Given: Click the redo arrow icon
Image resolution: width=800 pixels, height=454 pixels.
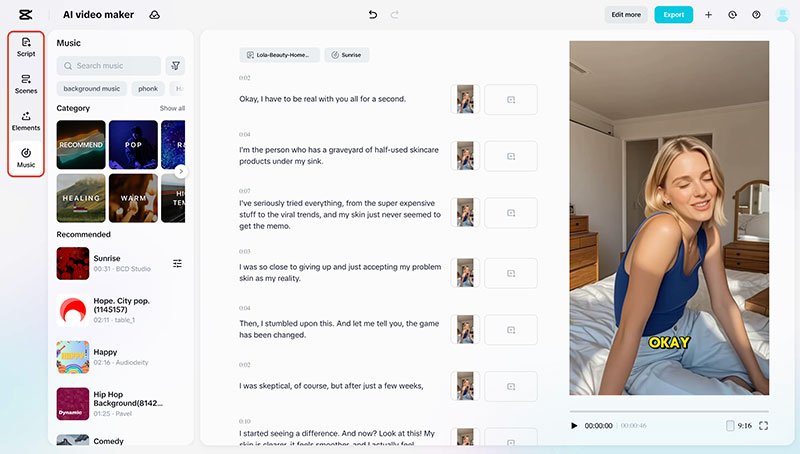Looking at the screenshot, I should coord(394,15).
